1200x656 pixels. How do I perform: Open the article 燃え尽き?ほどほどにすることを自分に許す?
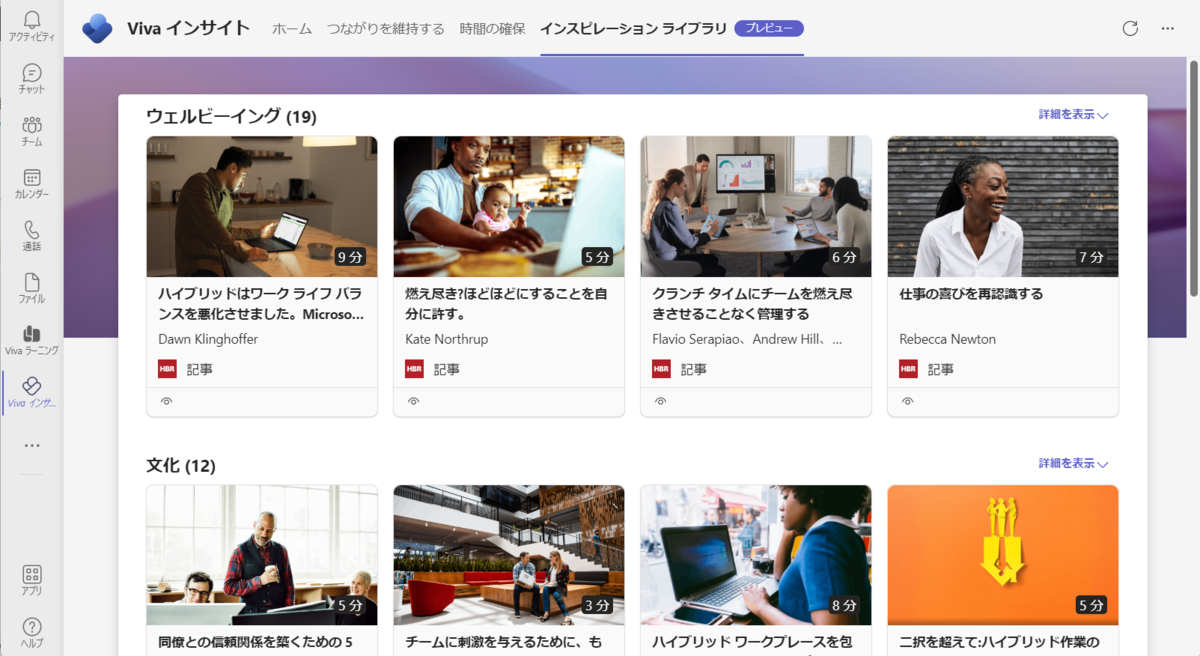(x=506, y=304)
